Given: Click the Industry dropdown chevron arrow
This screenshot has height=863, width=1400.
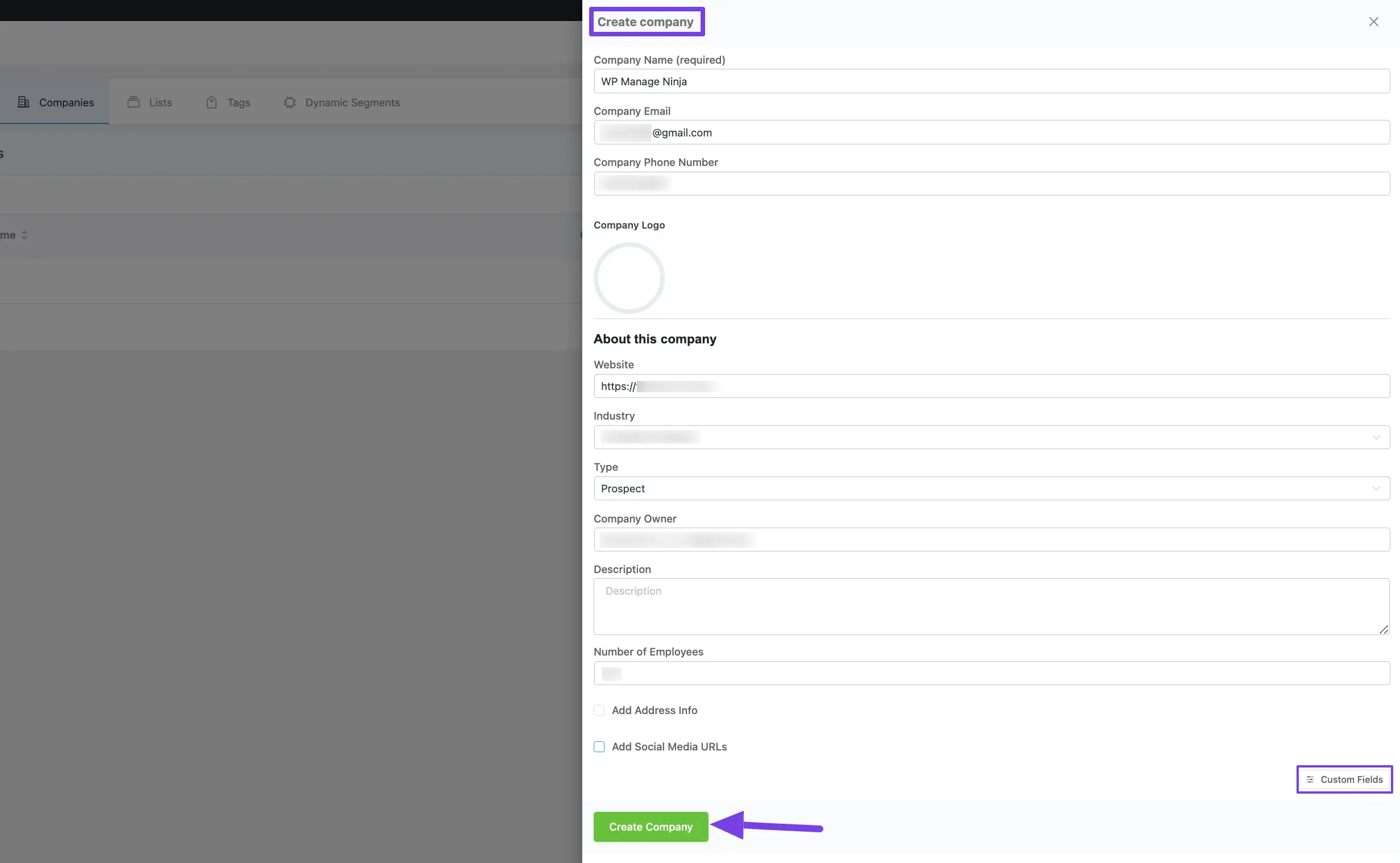Looking at the screenshot, I should (1376, 437).
